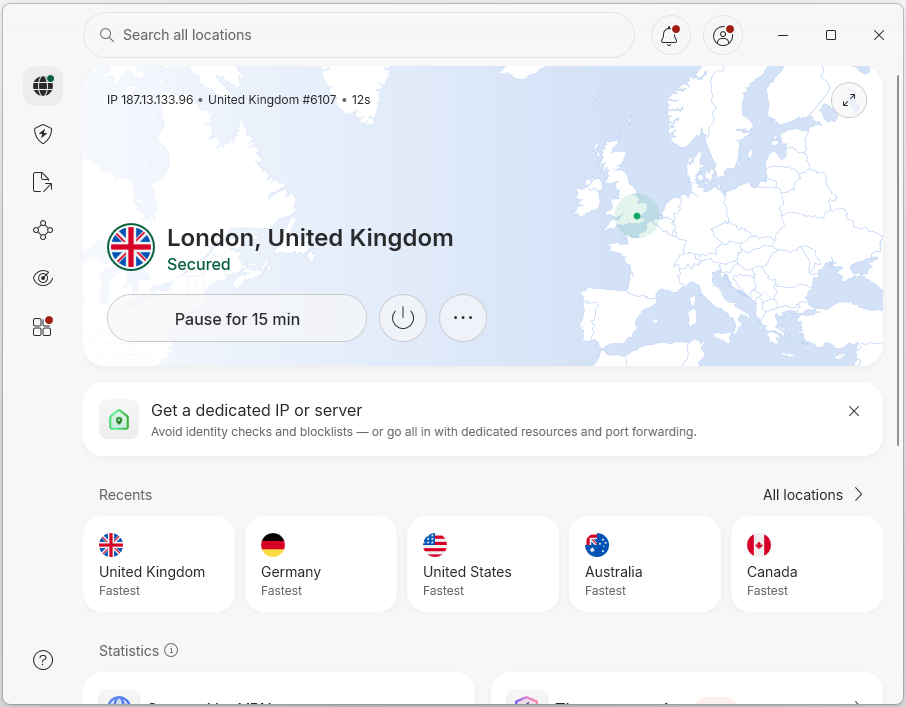
Task: Focus the Search all locations field
Action: (359, 35)
